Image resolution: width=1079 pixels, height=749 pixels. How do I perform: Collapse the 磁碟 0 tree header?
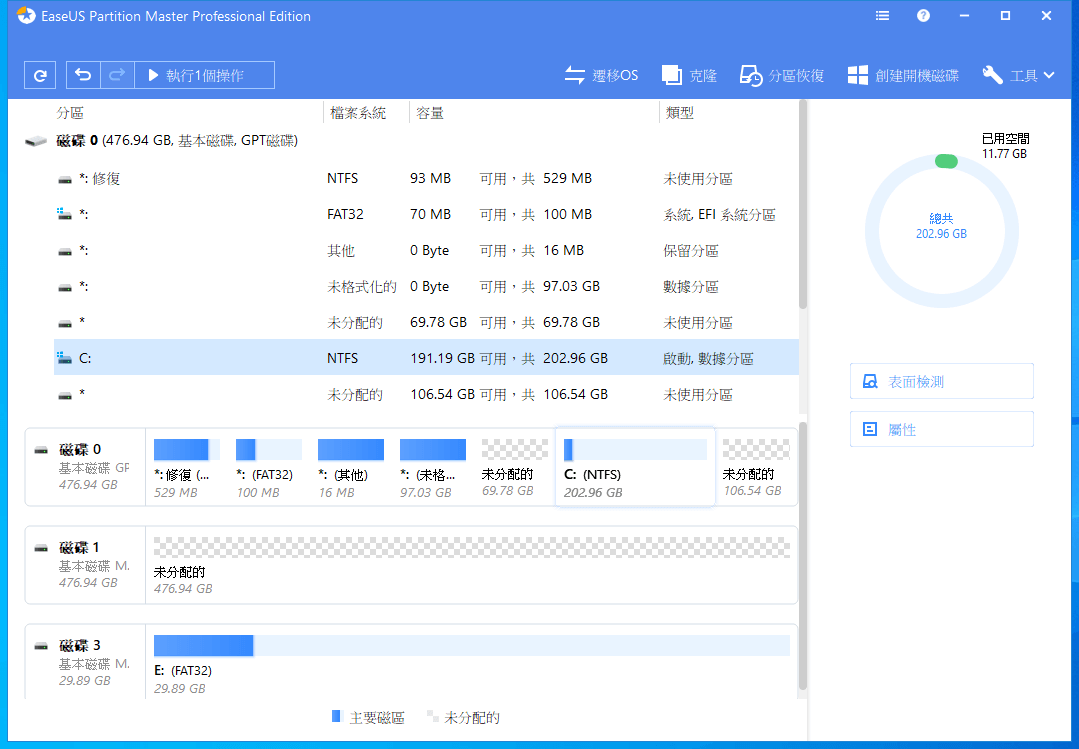pyautogui.click(x=36, y=142)
